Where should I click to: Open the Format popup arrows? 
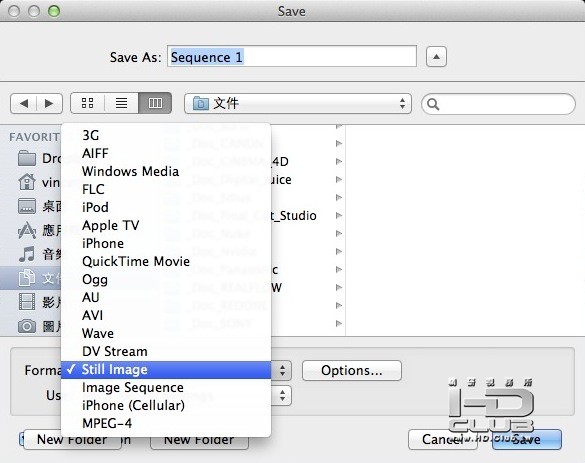[x=282, y=370]
